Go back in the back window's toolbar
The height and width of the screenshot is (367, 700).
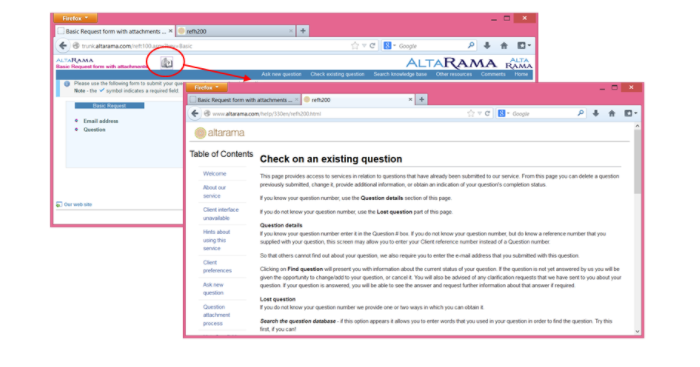point(63,46)
